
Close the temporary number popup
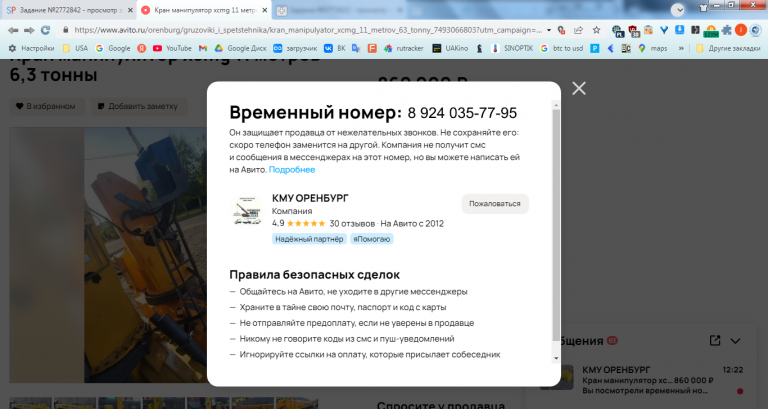coord(579,88)
